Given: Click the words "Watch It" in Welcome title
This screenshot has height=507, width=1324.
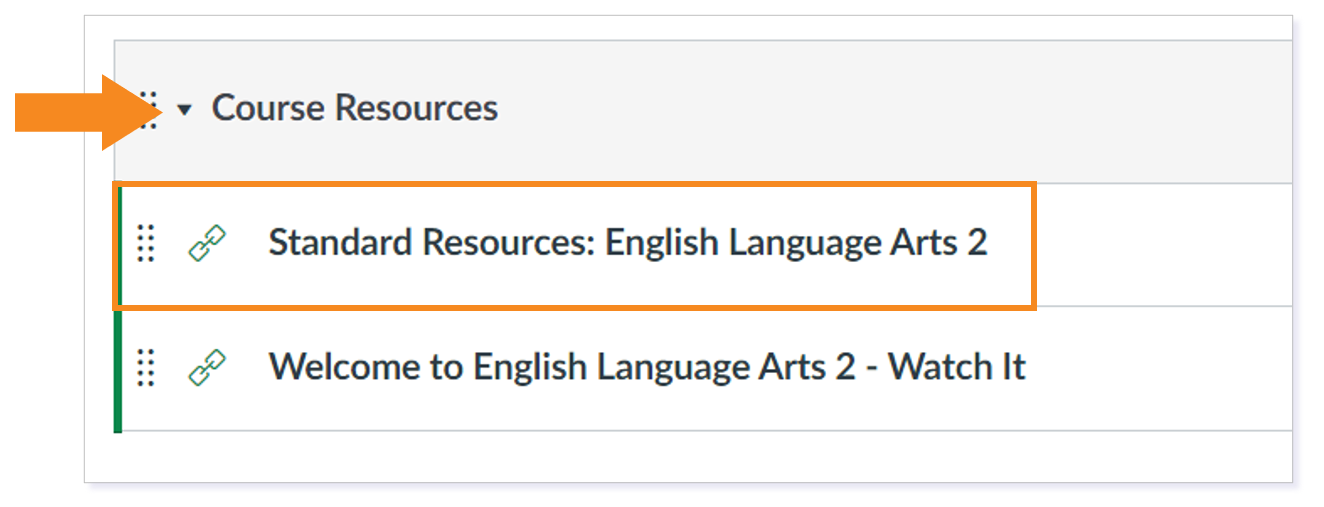Looking at the screenshot, I should tap(957, 367).
